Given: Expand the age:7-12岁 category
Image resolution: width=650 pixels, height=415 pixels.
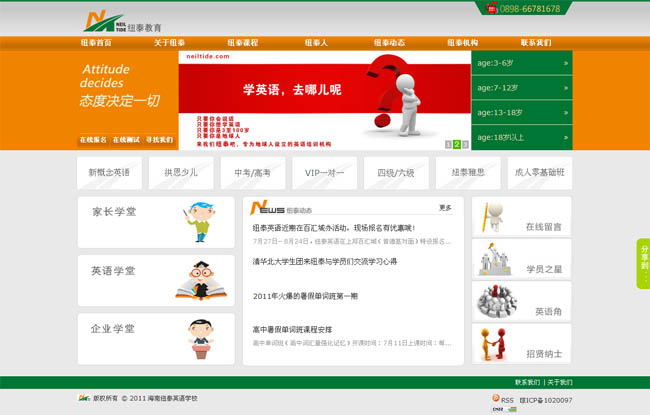Looking at the screenshot, I should point(522,87).
